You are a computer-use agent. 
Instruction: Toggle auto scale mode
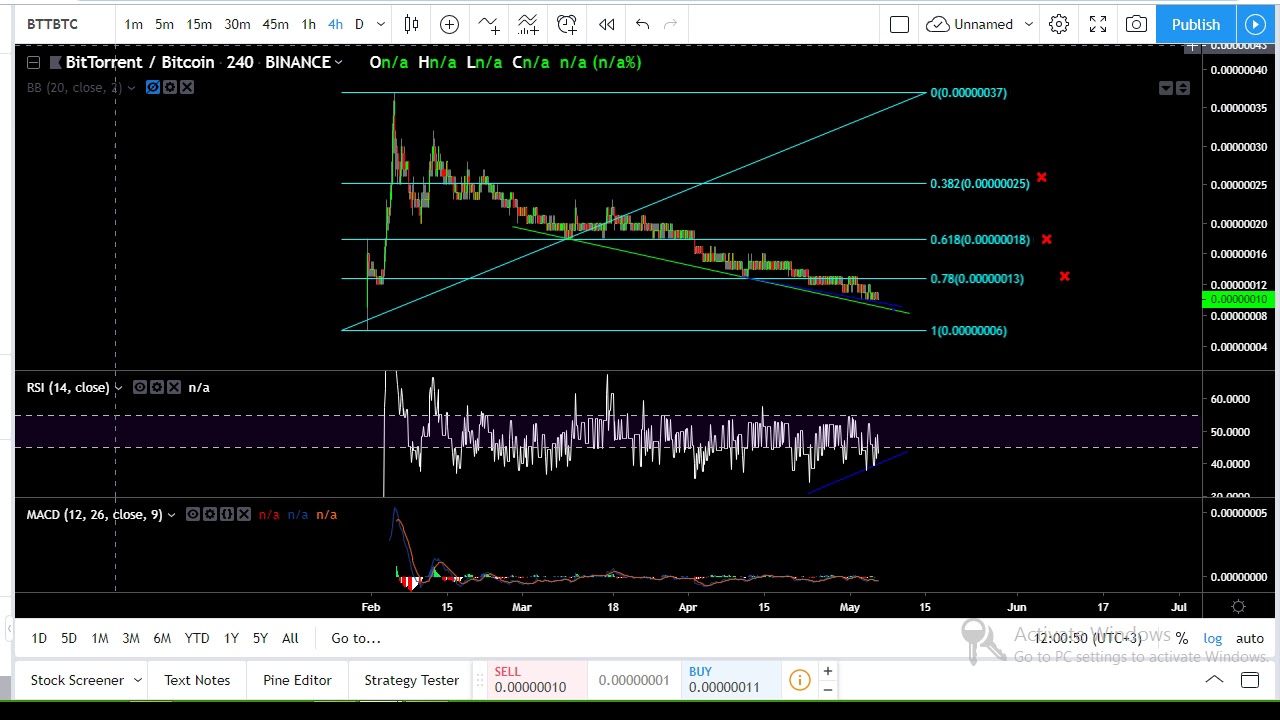click(1250, 638)
